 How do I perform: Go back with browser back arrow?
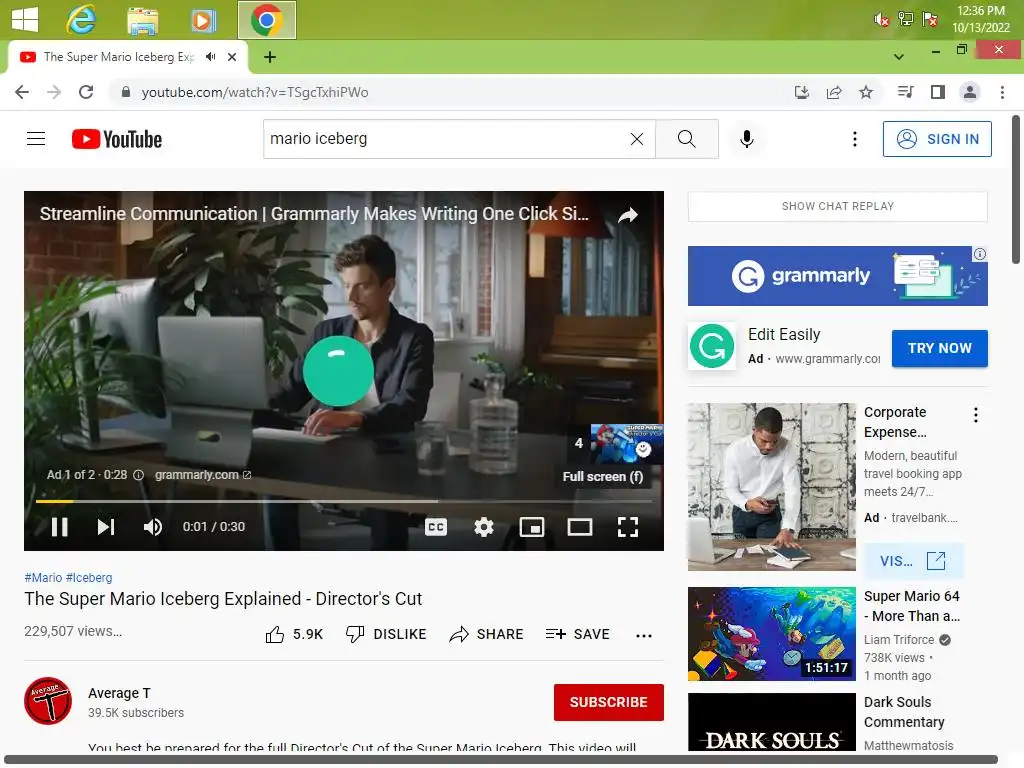pos(22,92)
